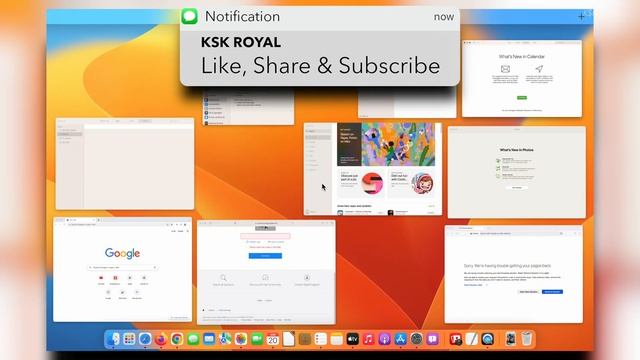Open Photos app in the Dock
The image size is (640, 360).
click(x=241, y=339)
